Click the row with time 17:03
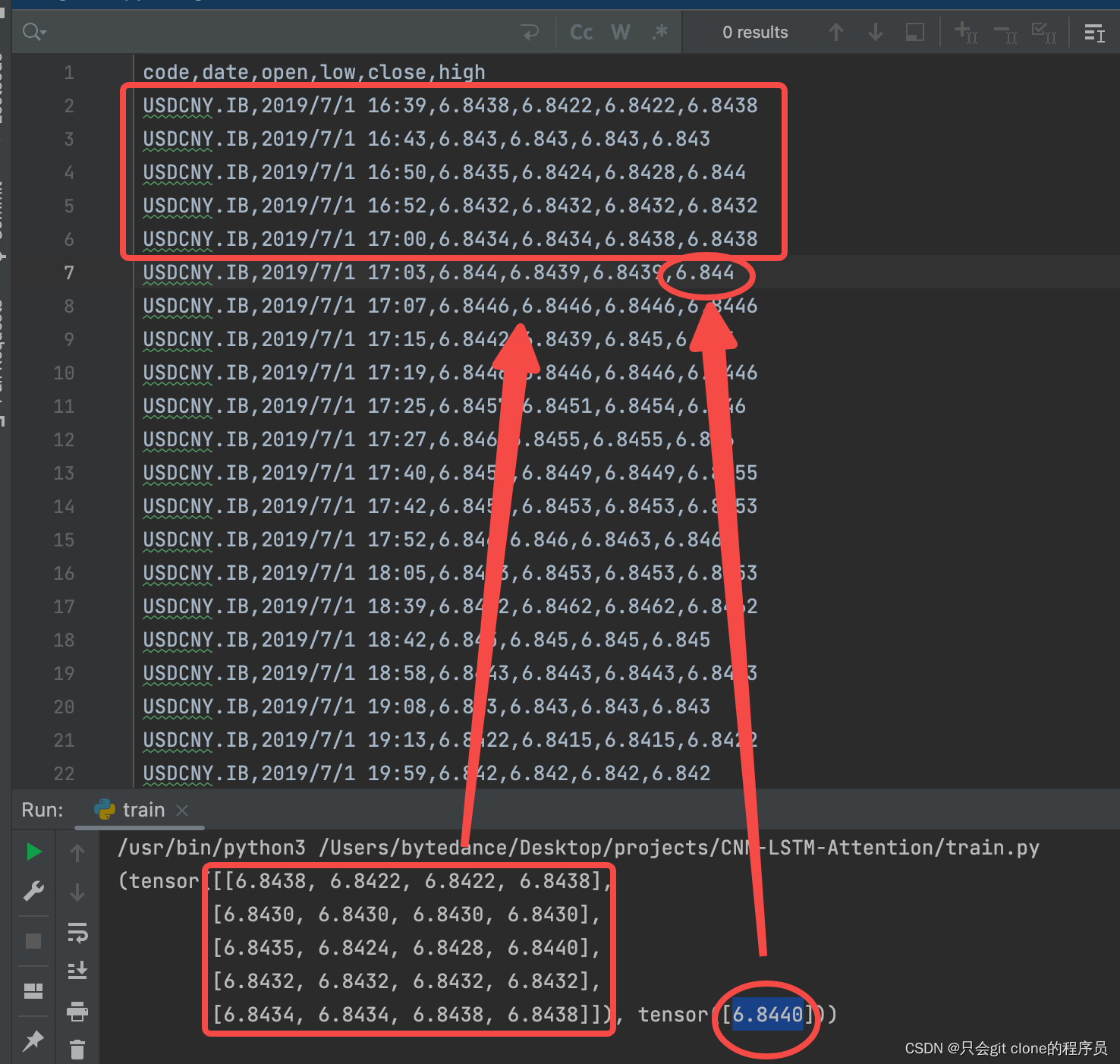1120x1064 pixels. (x=439, y=272)
